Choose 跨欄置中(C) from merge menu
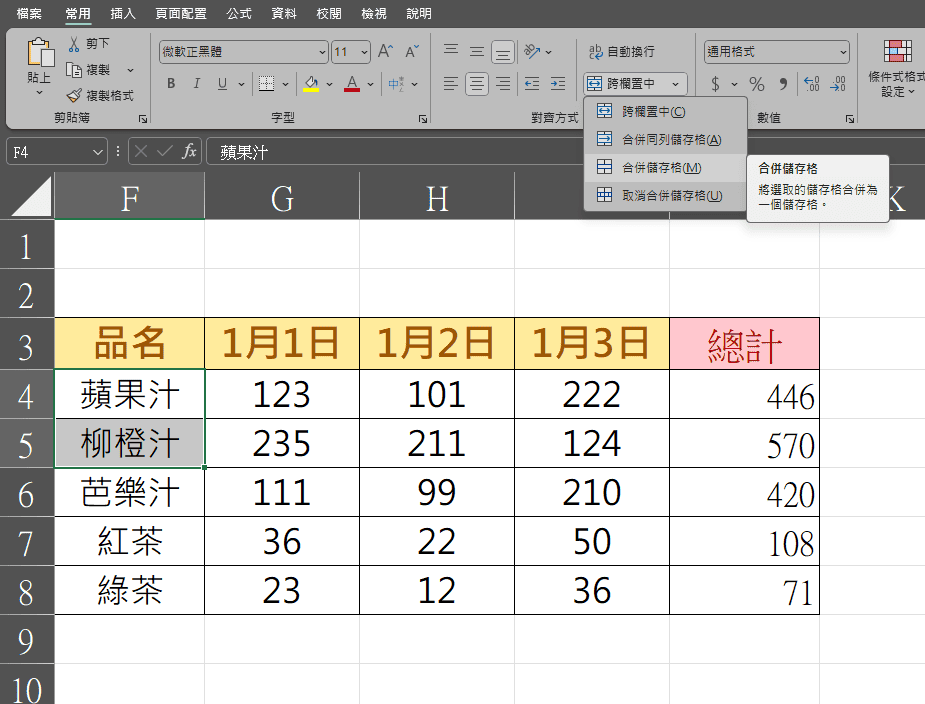925x704 pixels. click(665, 112)
